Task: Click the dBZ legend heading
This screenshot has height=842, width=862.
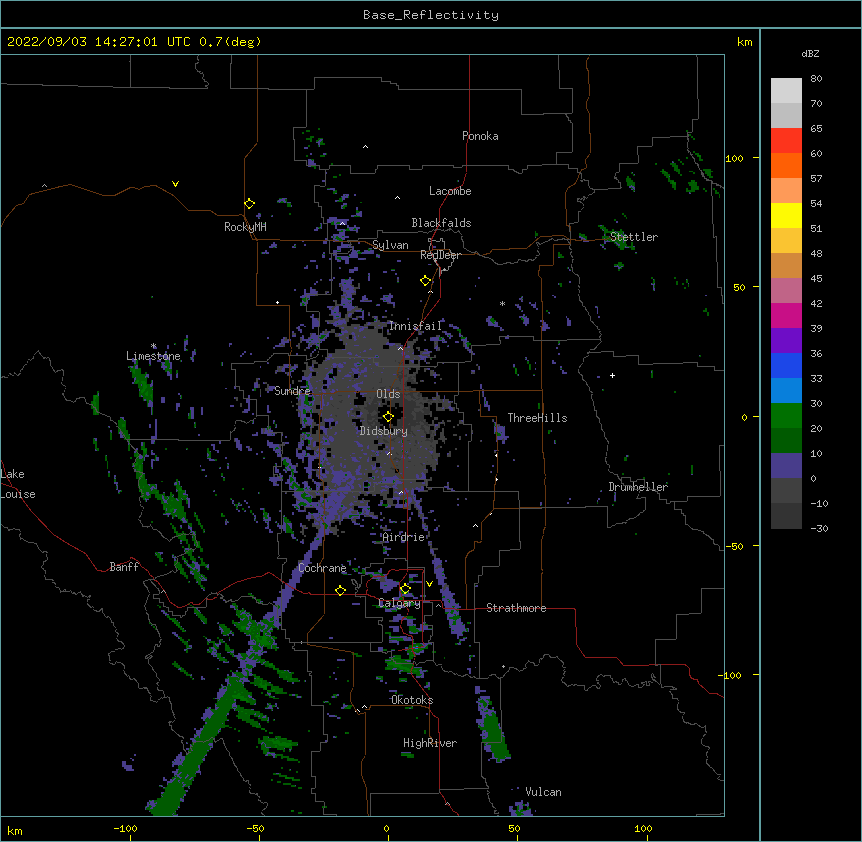Action: click(x=810, y=54)
